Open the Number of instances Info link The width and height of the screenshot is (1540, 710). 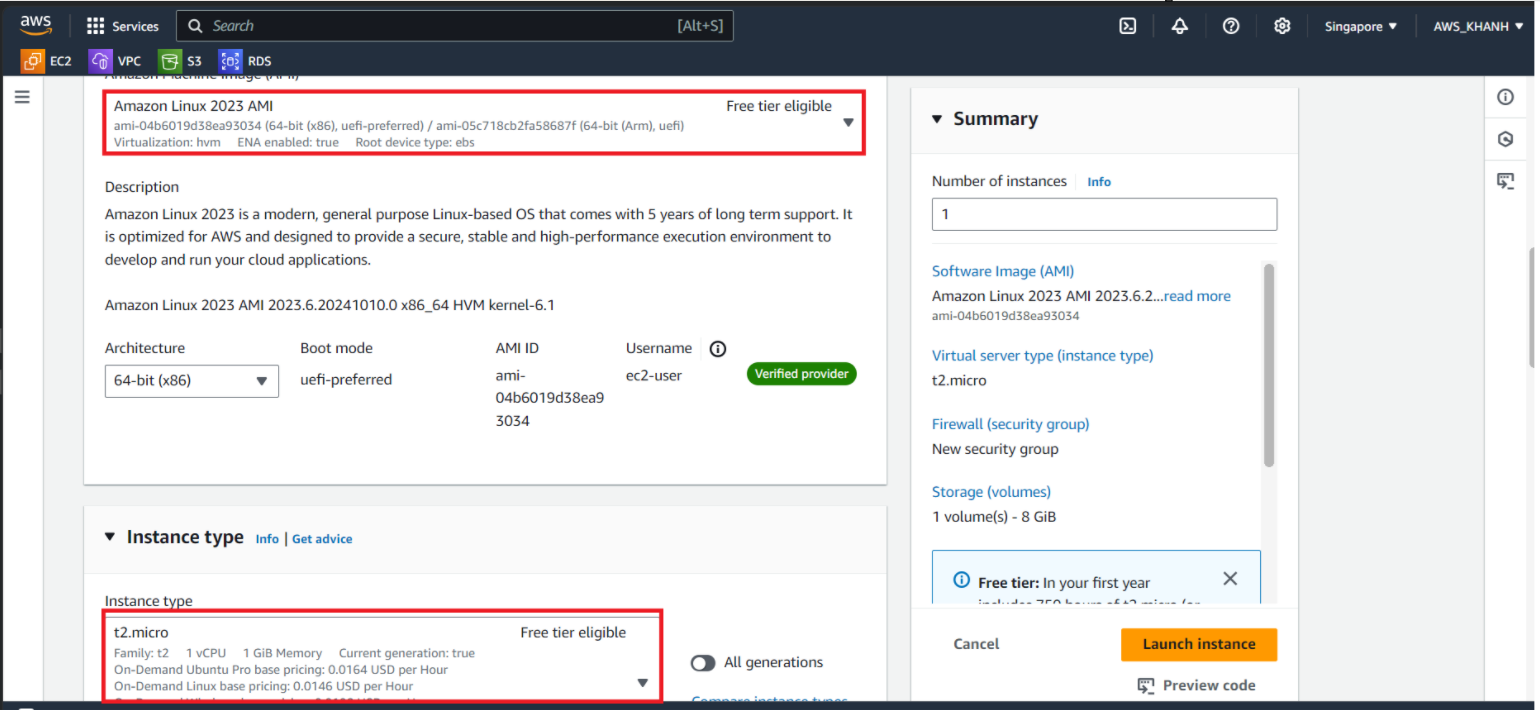1099,182
